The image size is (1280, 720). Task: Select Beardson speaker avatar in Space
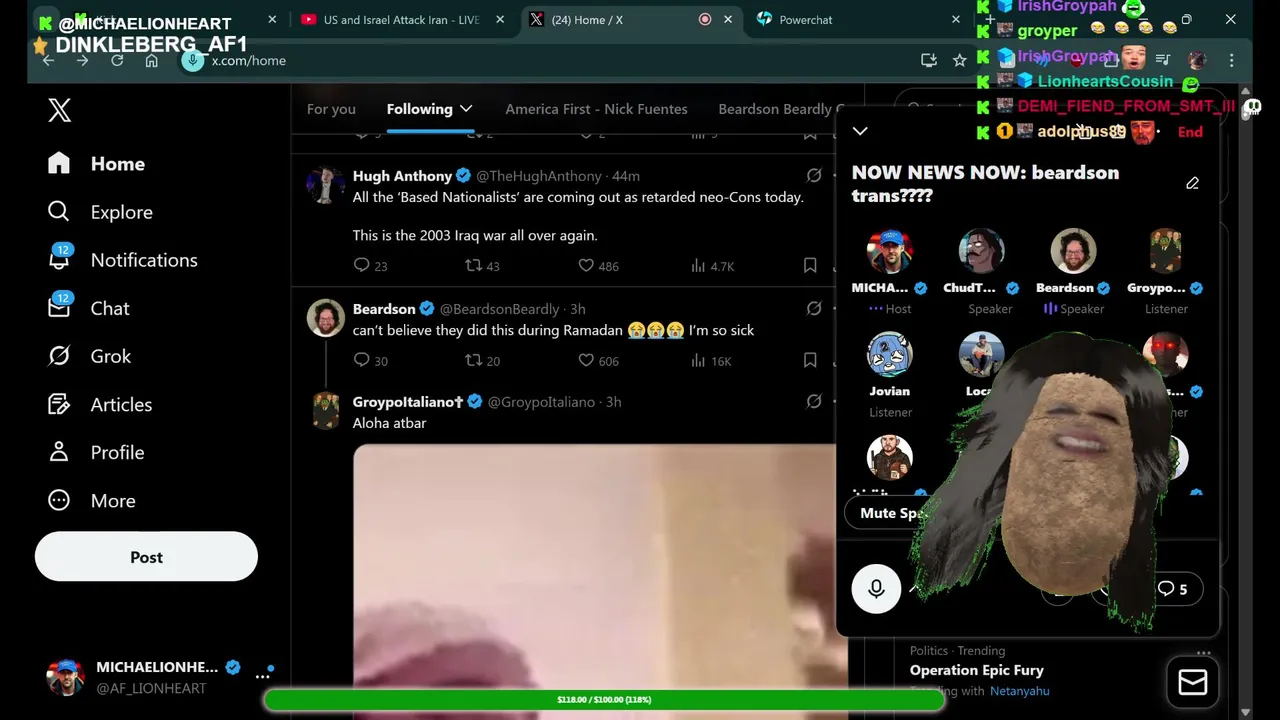coord(1073,251)
